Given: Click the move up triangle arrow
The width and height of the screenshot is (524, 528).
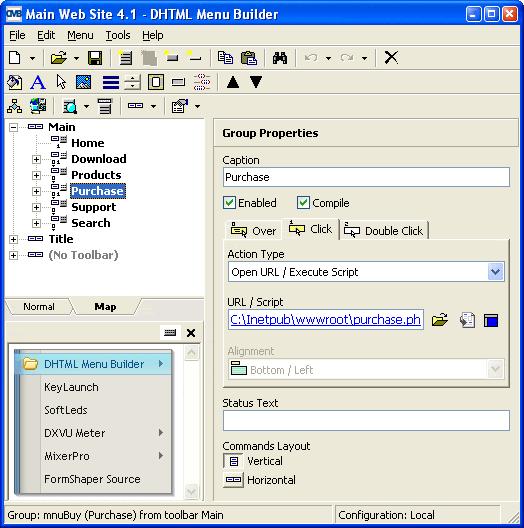Looking at the screenshot, I should tap(233, 82).
